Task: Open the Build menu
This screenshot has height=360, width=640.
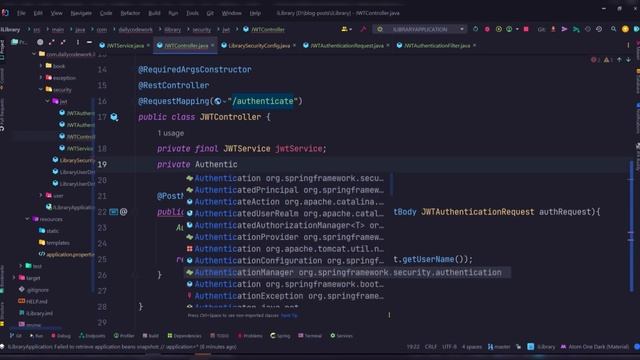Action: (154, 13)
